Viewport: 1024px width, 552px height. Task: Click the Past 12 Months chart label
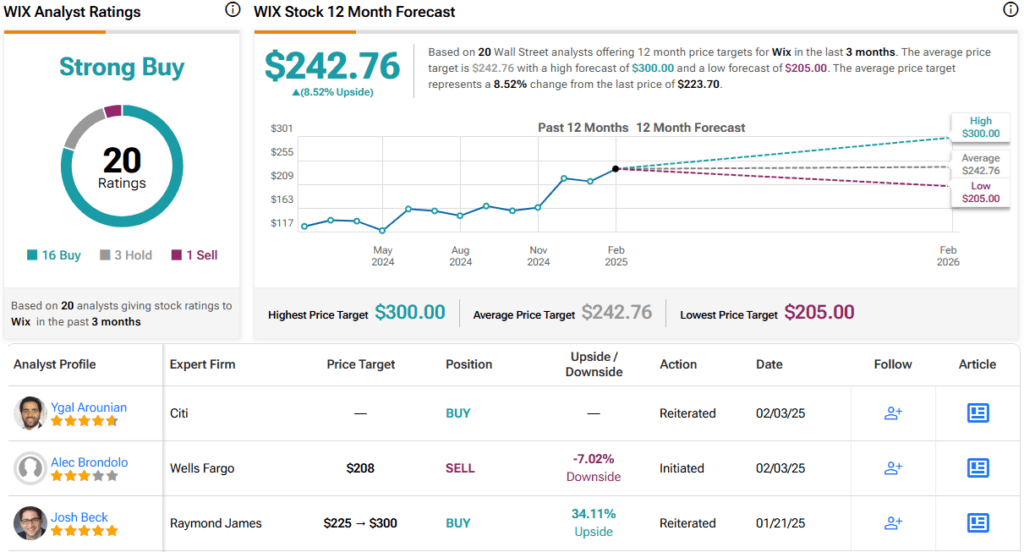coord(583,127)
